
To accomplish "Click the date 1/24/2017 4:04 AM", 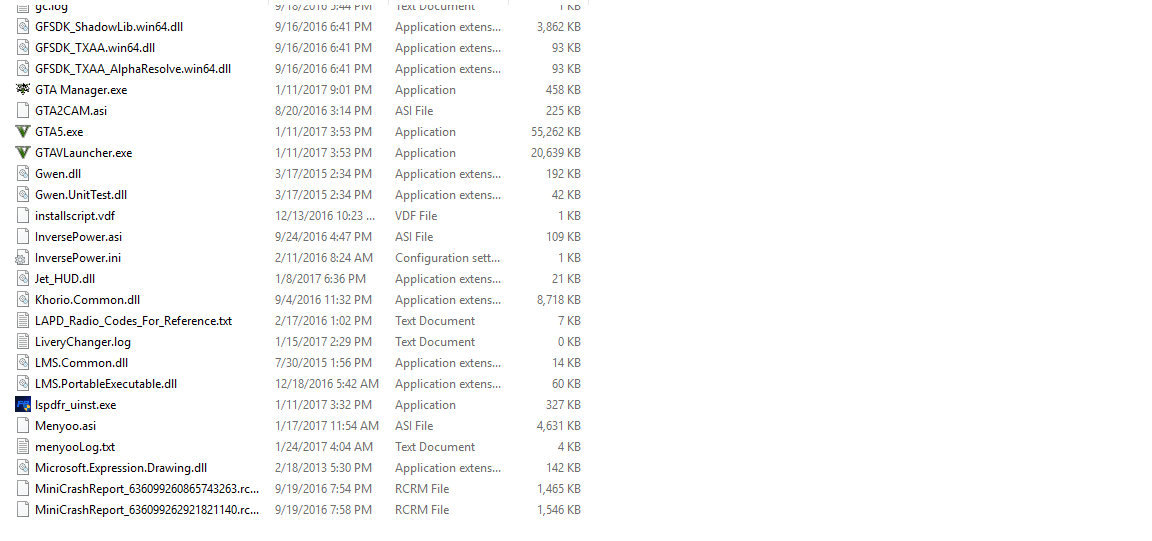I will tap(323, 447).
